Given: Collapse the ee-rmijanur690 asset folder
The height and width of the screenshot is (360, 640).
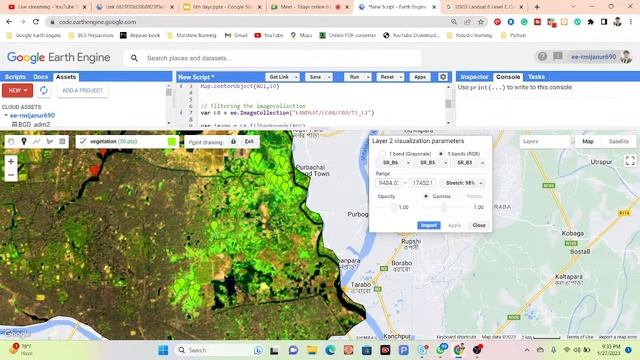Looking at the screenshot, I should point(6,116).
